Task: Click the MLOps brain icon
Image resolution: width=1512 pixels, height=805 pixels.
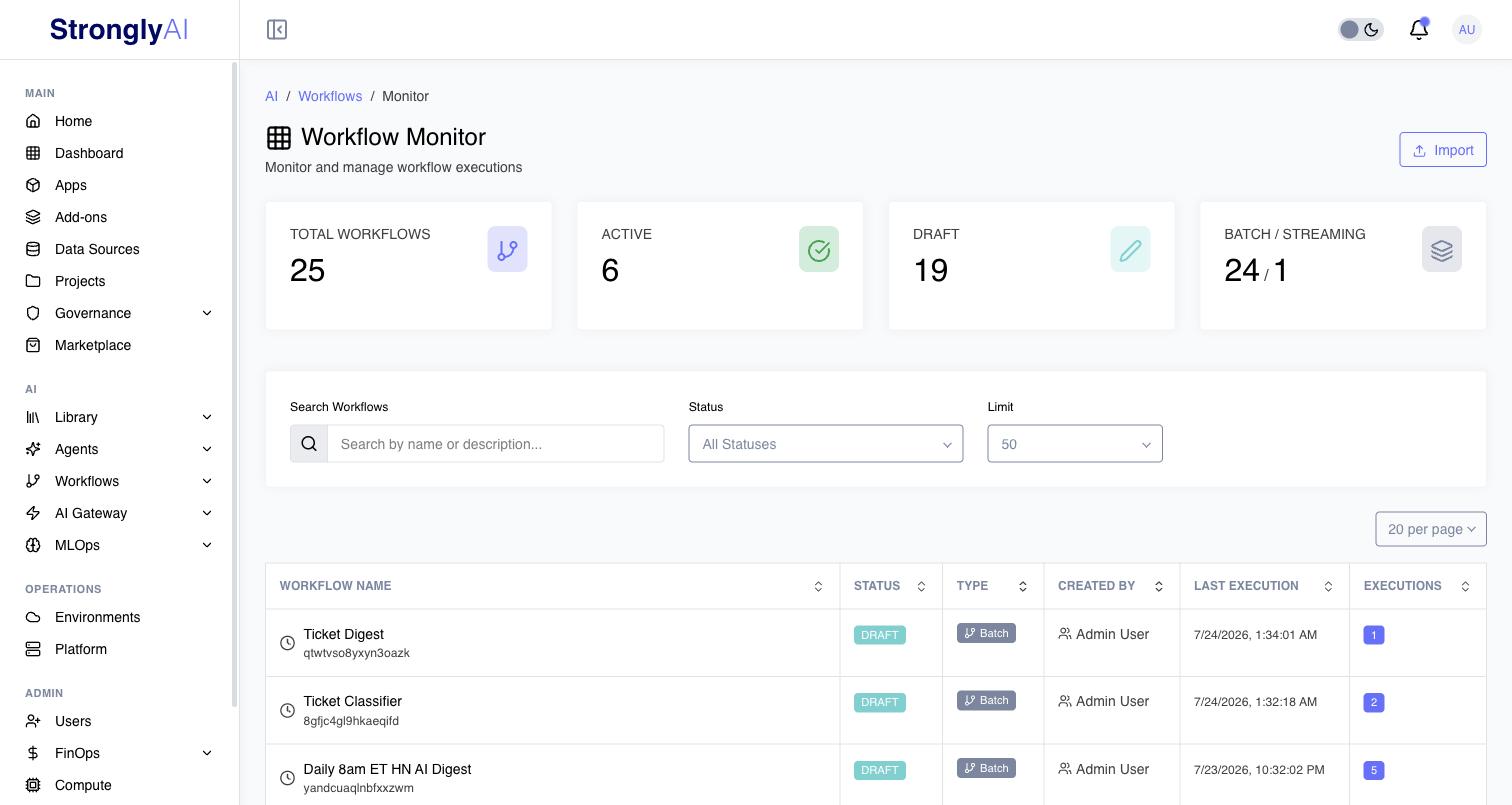Action: 33,545
